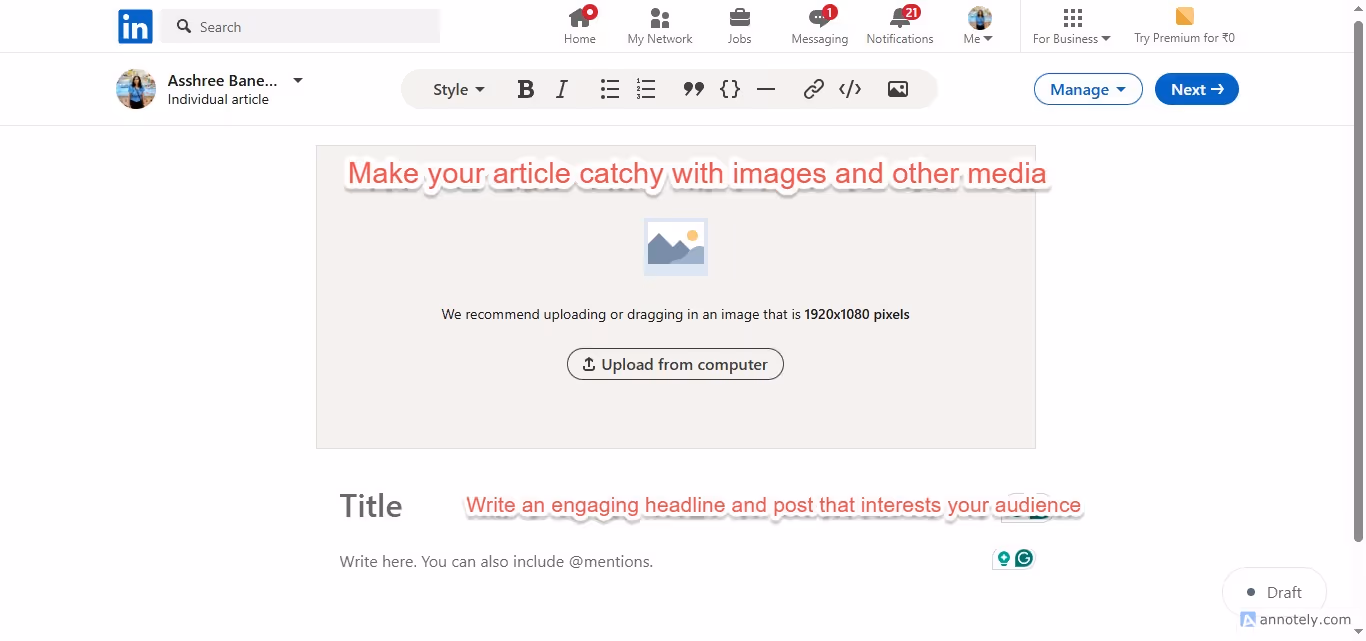The width and height of the screenshot is (1366, 641).
Task: Click Upload from computer
Action: tap(675, 364)
